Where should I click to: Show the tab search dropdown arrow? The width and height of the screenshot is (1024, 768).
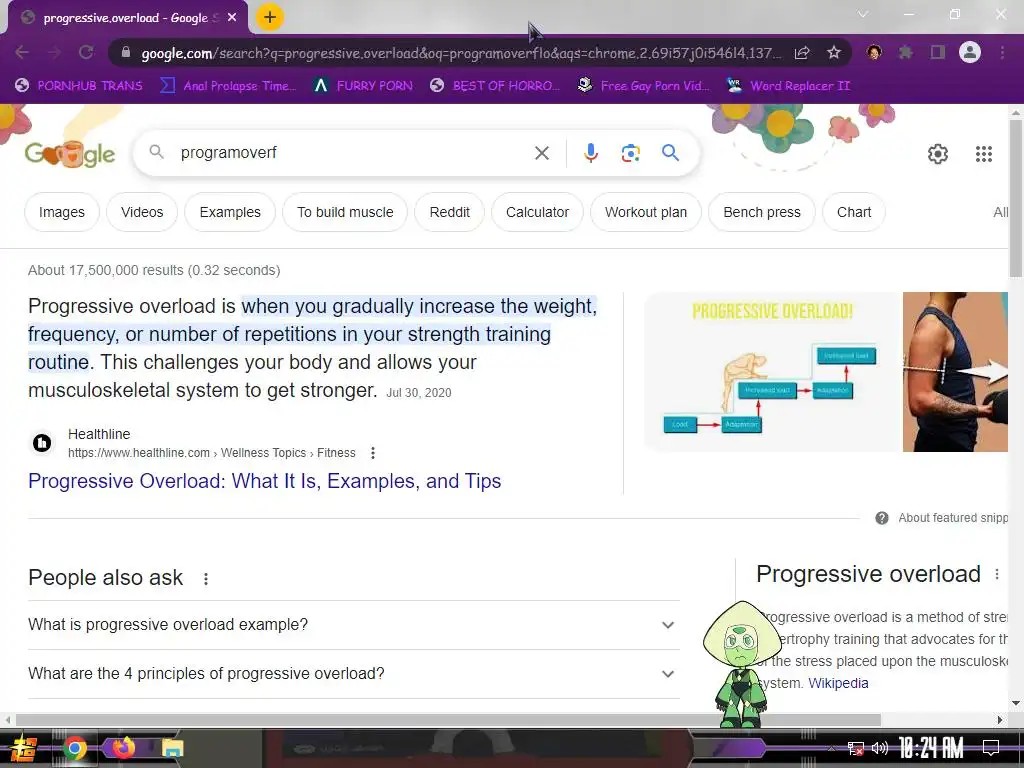[x=863, y=14]
